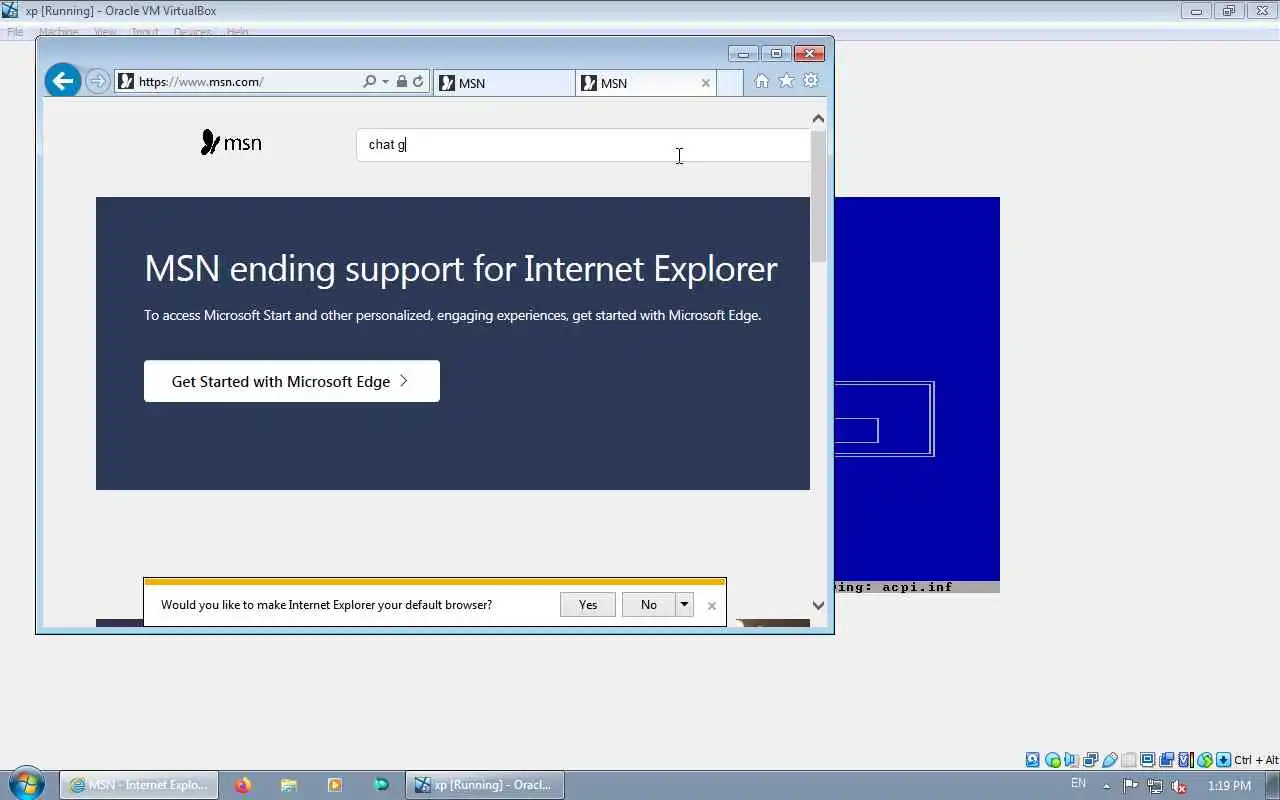Screen dimensions: 1280x800
Task: Open a new tab in Internet Explorer
Action: click(x=730, y=83)
